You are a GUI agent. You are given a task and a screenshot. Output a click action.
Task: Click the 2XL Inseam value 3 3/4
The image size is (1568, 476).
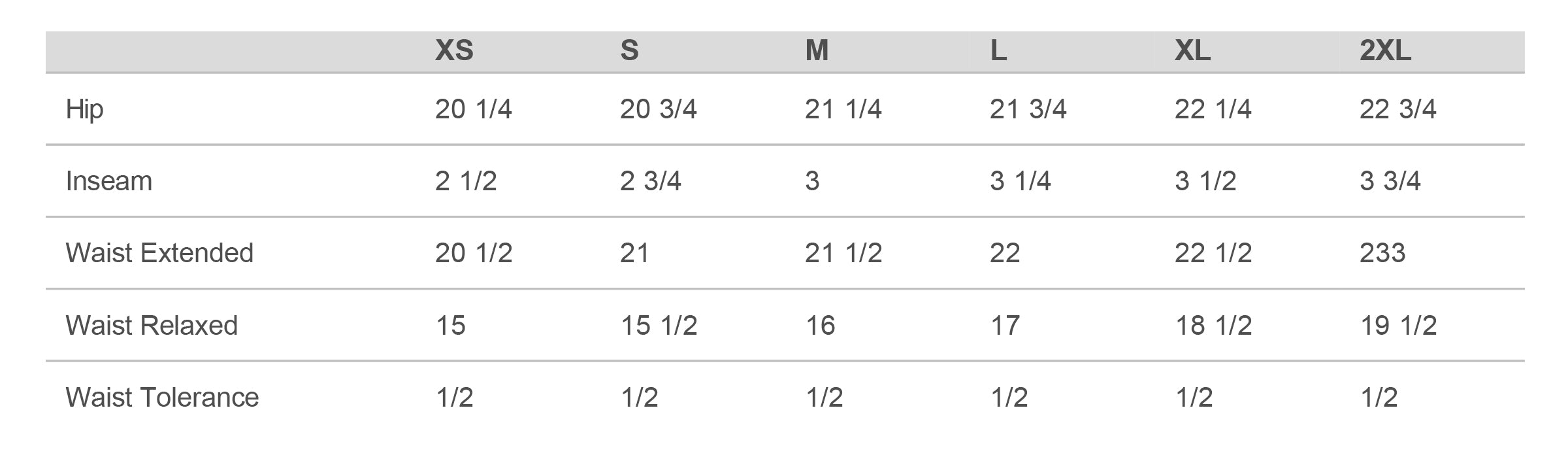click(x=1390, y=181)
